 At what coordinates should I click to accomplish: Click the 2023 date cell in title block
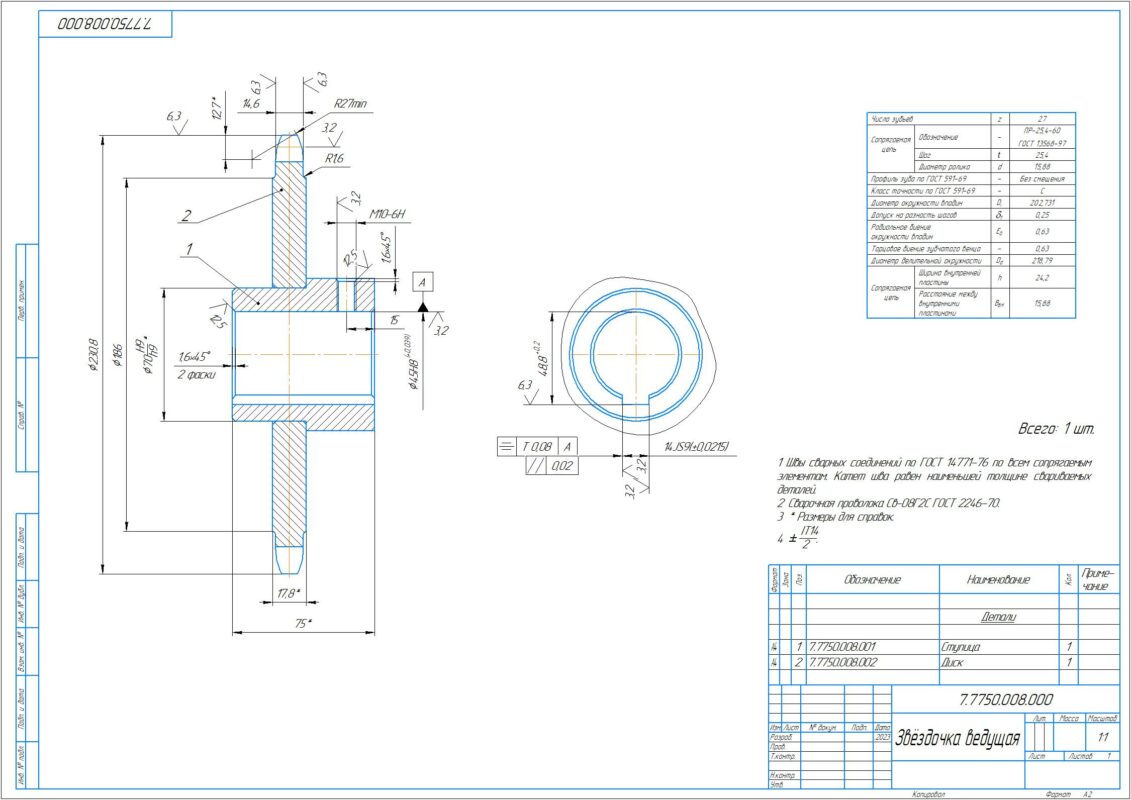[881, 737]
